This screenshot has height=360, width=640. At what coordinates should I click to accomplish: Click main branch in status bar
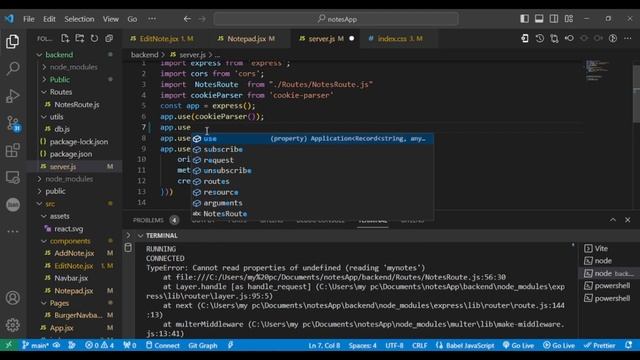(x=36, y=345)
